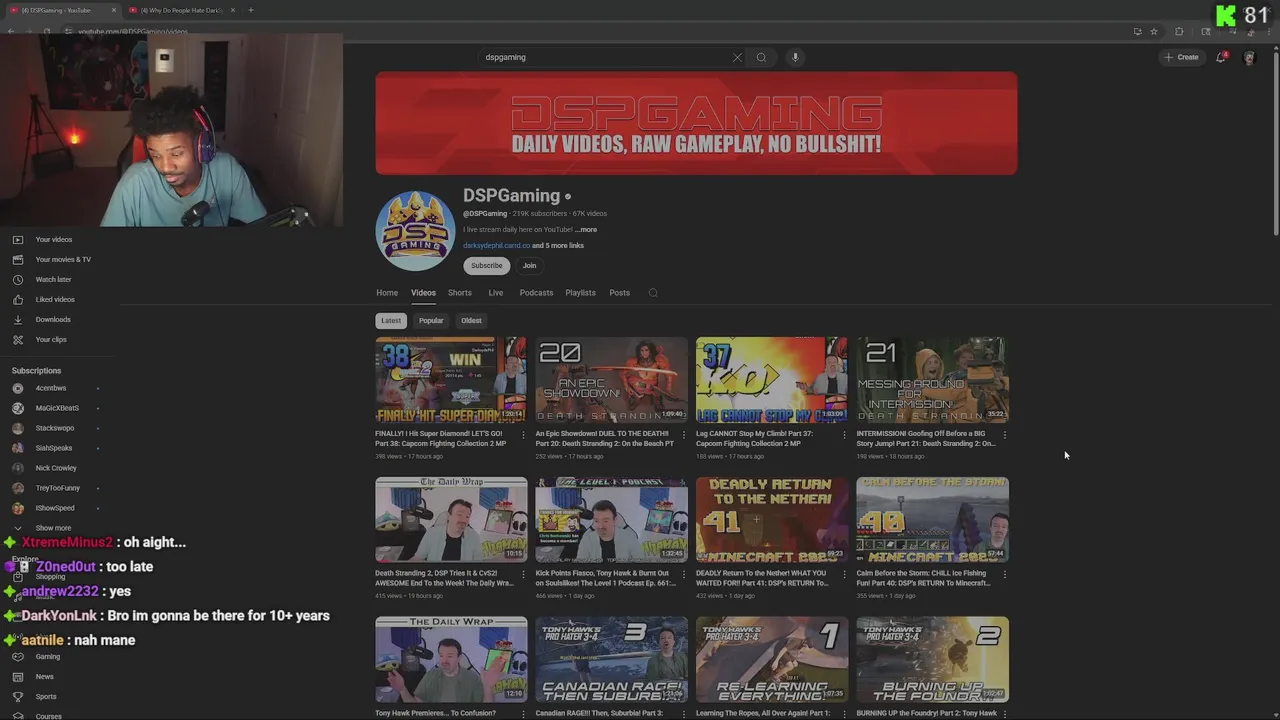Close the 'Why Do People Hate' tab

pyautogui.click(x=233, y=10)
